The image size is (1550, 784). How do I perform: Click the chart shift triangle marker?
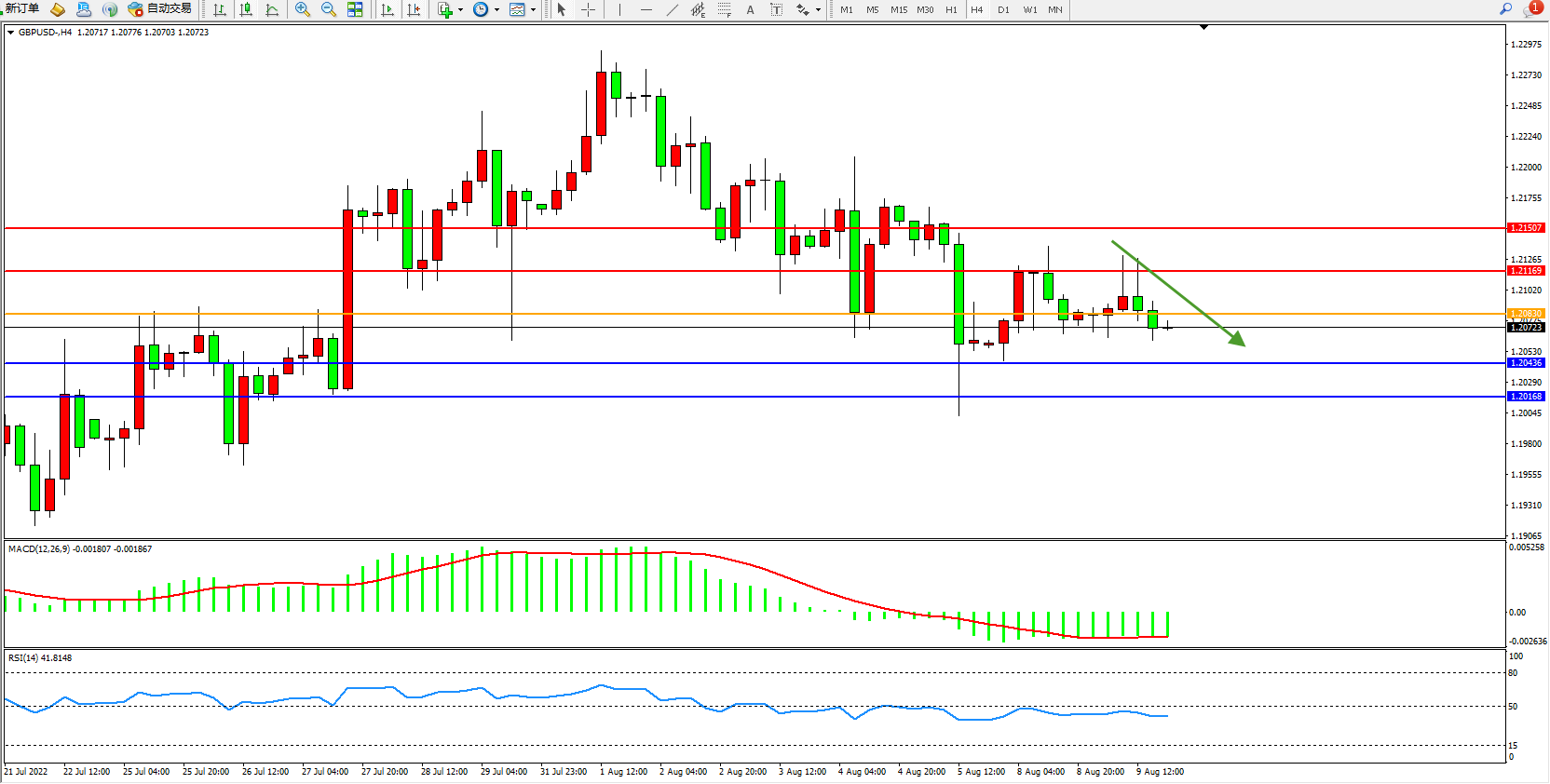pyautogui.click(x=1203, y=27)
